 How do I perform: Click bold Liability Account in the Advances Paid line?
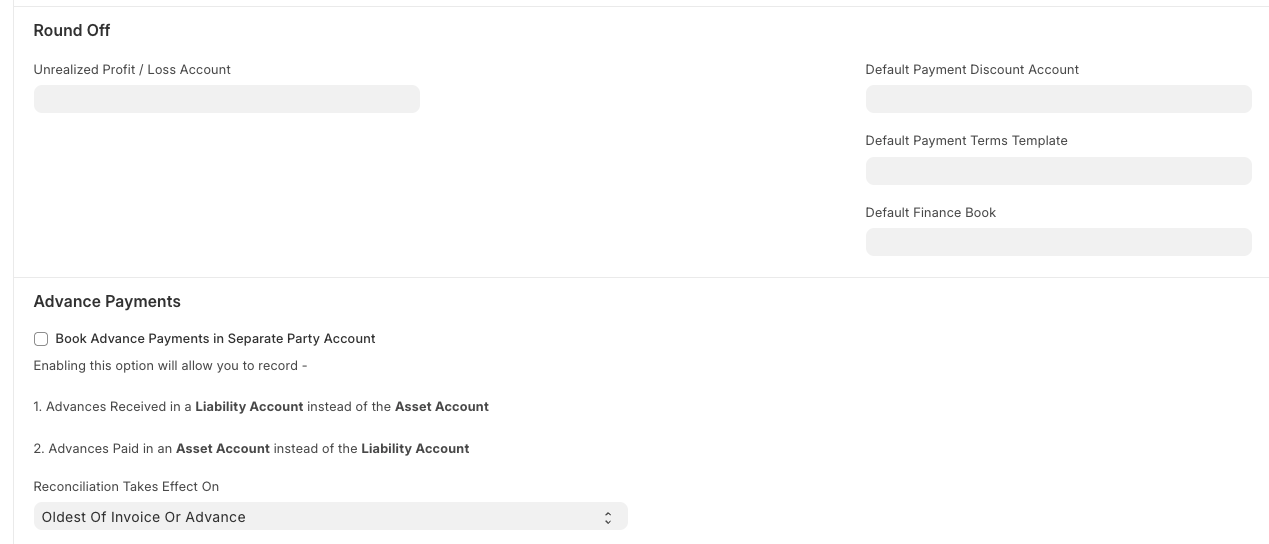pos(415,449)
